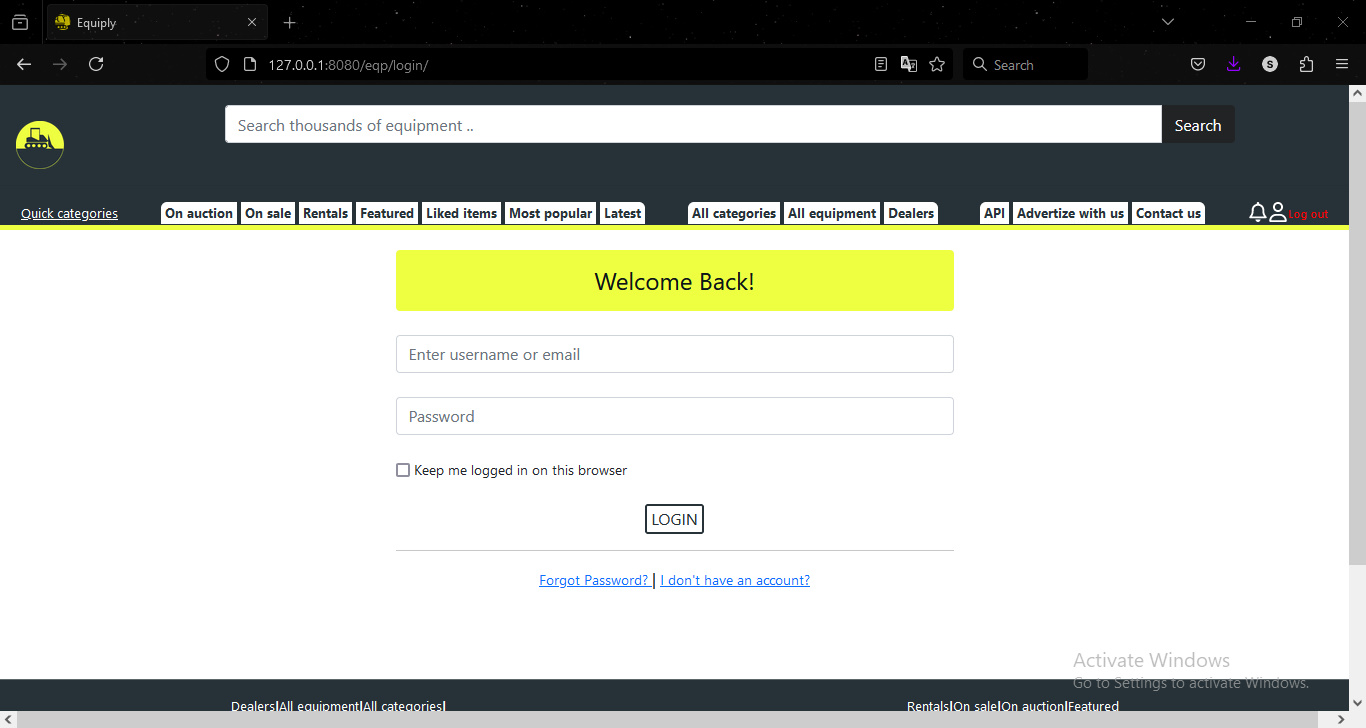1366x728 pixels.
Task: Select the On auction navigation item
Action: coord(198,212)
